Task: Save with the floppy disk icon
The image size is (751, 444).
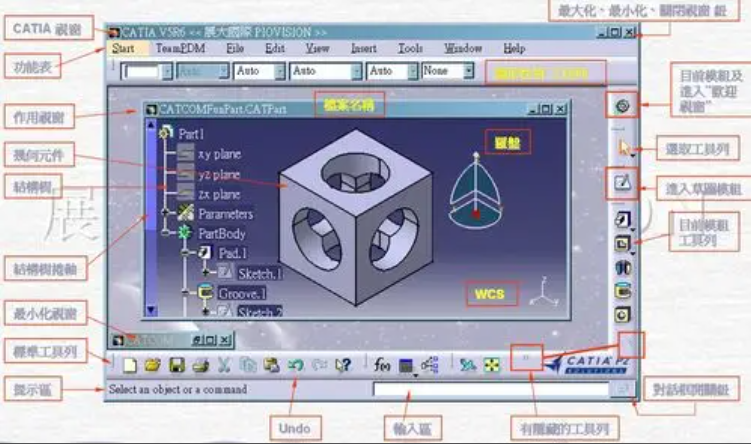Action: pos(177,365)
